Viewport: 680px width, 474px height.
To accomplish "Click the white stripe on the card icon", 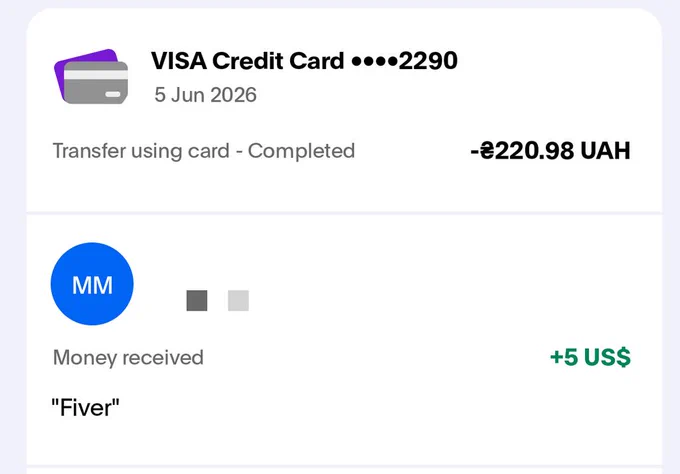I will (x=96, y=75).
